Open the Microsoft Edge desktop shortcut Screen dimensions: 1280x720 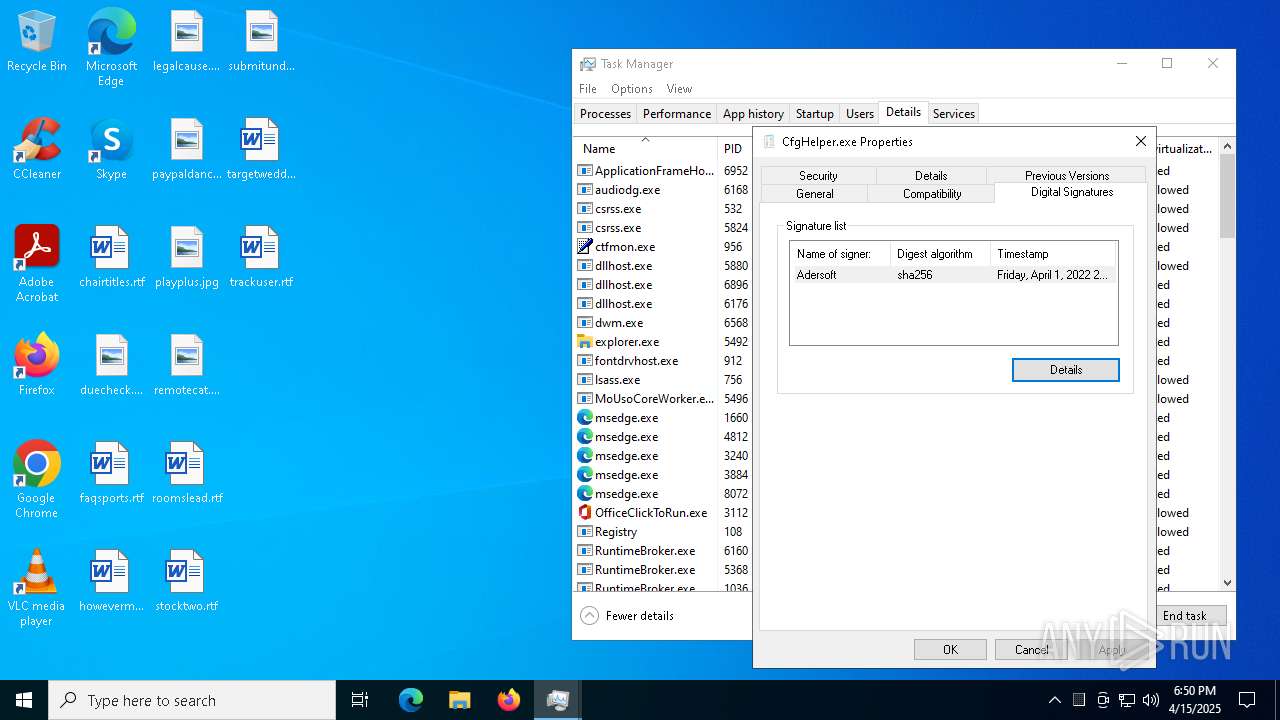111,48
